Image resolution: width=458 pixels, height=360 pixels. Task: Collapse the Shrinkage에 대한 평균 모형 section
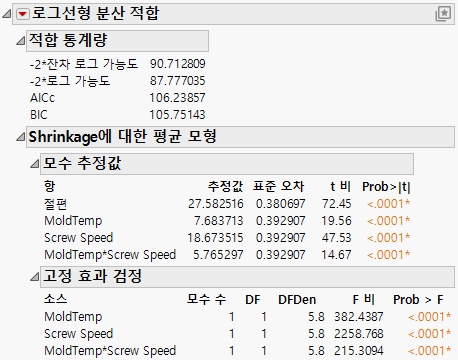[21, 137]
